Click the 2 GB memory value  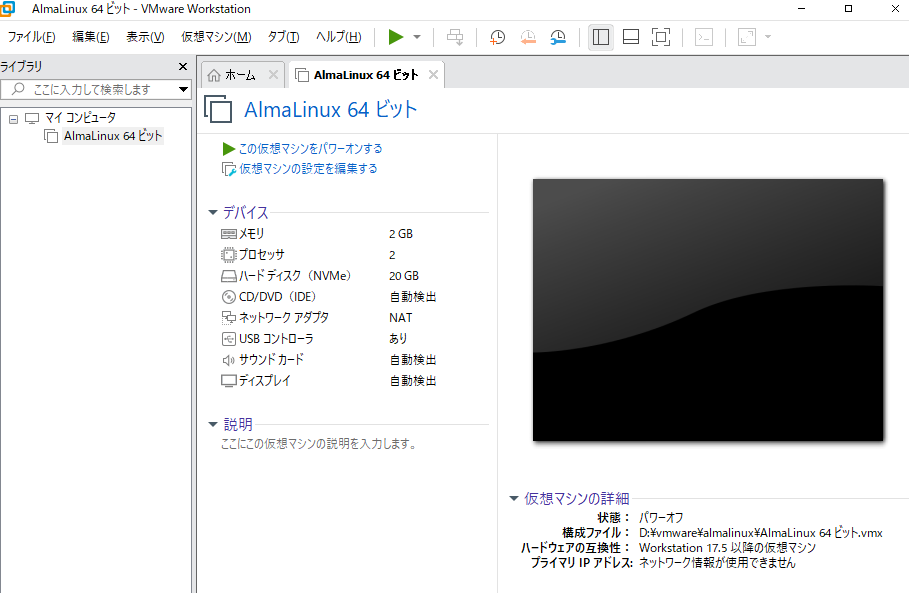[x=401, y=234]
